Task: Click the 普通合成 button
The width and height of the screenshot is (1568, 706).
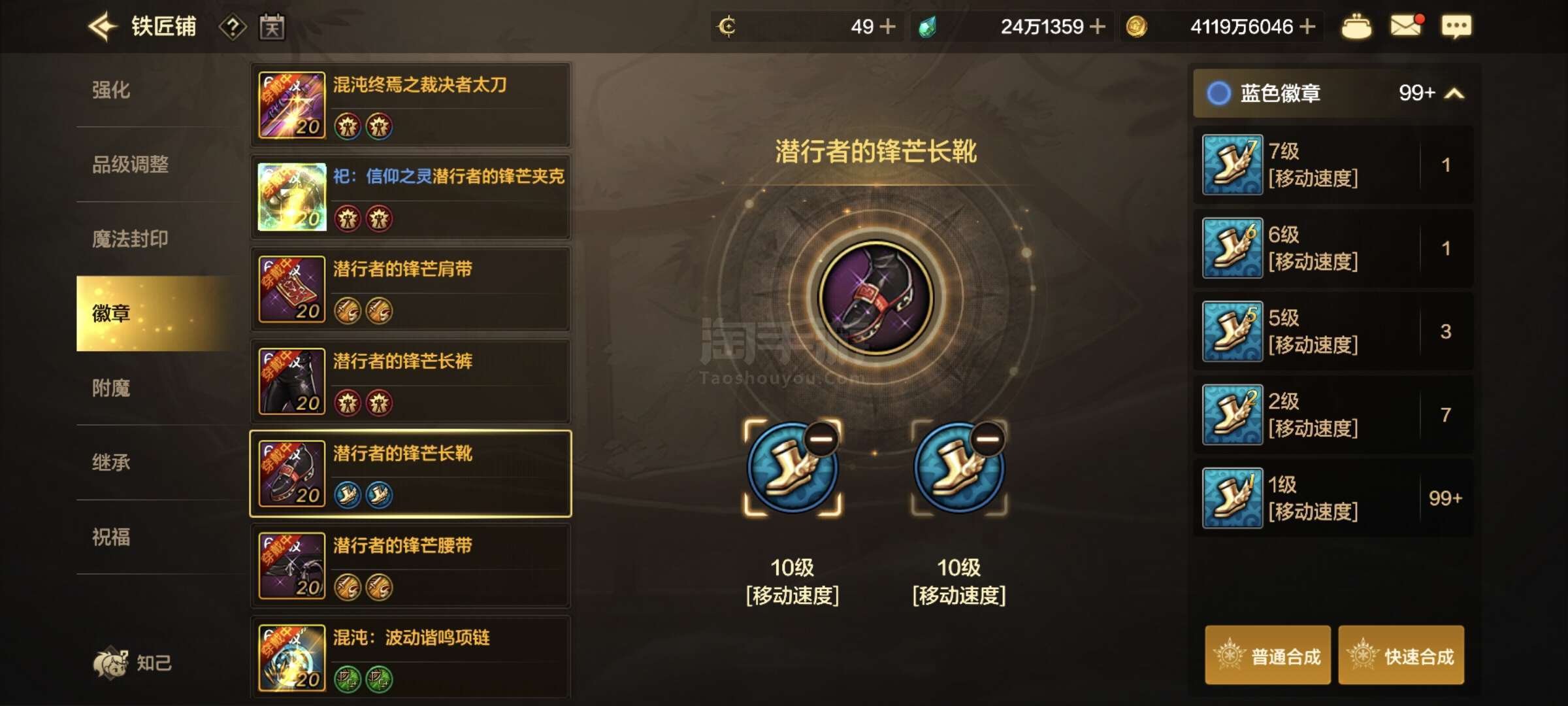Action: pyautogui.click(x=1267, y=656)
